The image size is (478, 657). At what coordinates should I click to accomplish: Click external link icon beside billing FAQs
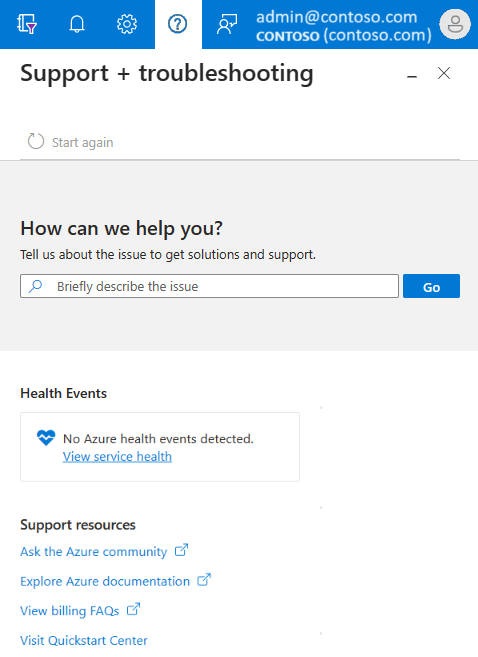(x=133, y=609)
